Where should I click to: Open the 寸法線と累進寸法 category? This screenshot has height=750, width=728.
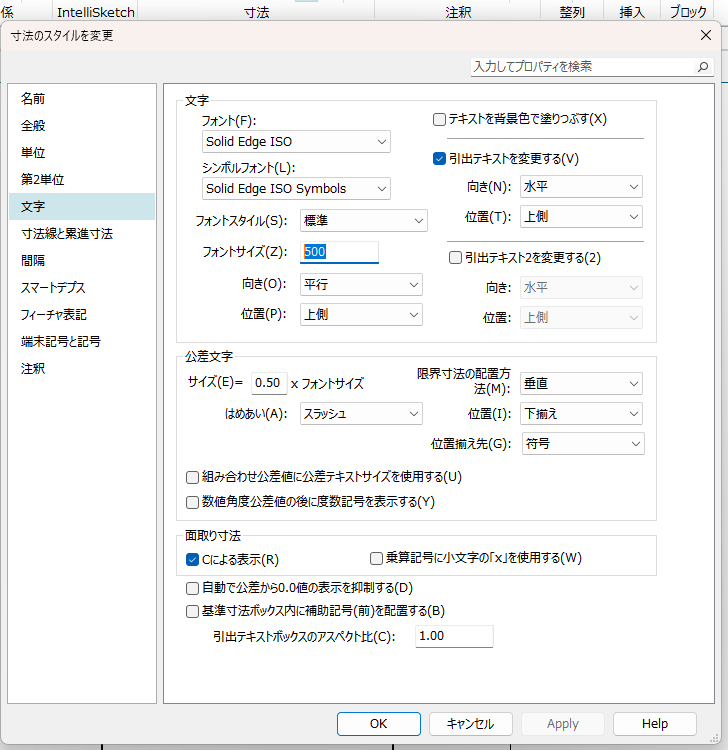click(82, 233)
